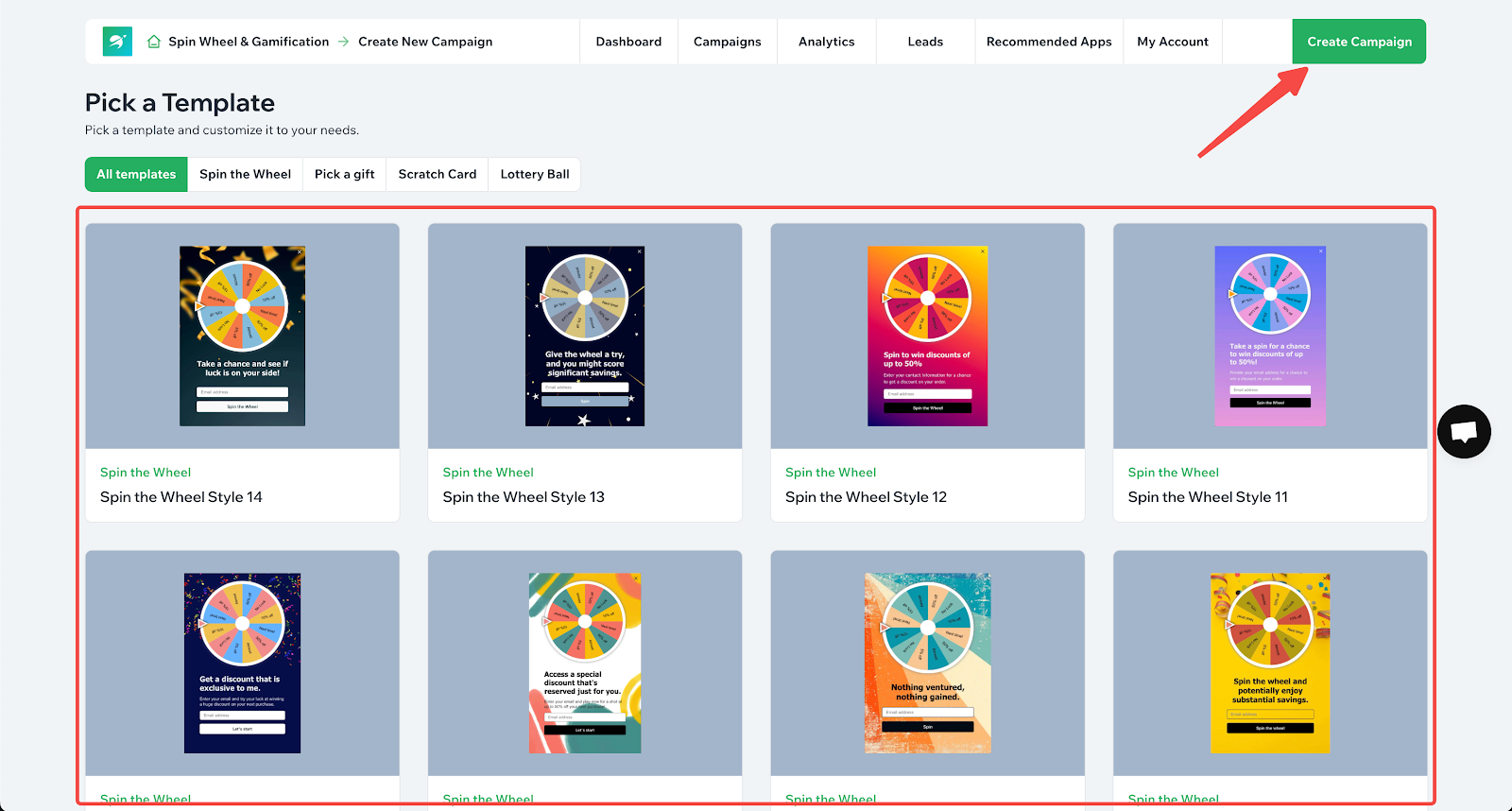Image resolution: width=1512 pixels, height=811 pixels.
Task: Click title text Spin the Wheel Style 12
Action: point(866,497)
